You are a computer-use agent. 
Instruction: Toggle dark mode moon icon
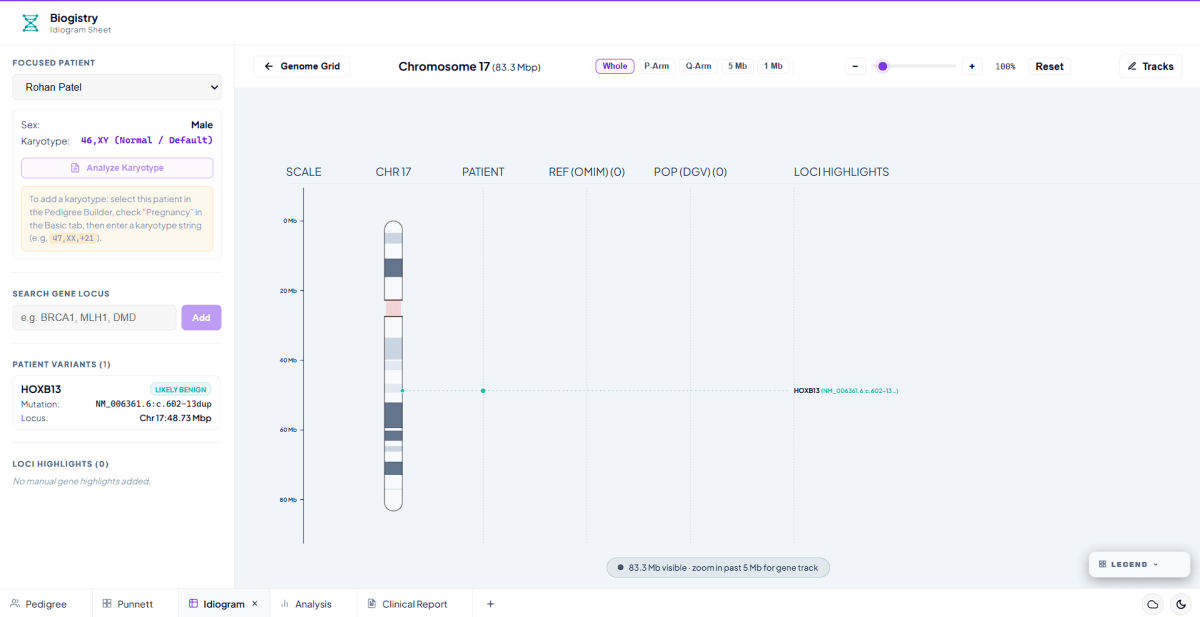click(x=1180, y=604)
